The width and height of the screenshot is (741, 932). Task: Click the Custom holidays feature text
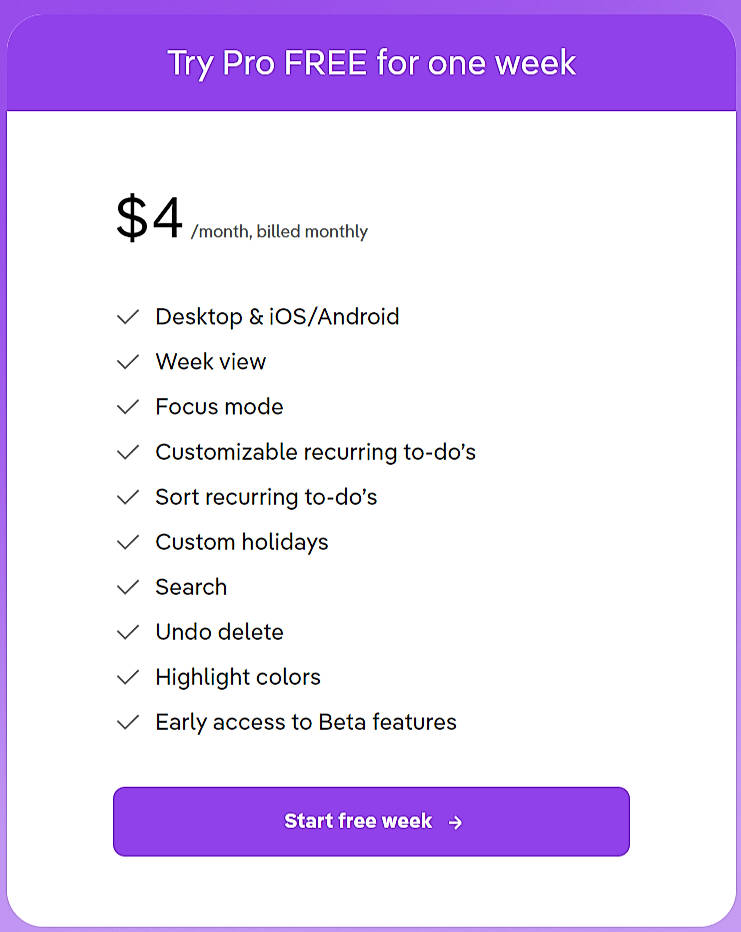tap(241, 542)
